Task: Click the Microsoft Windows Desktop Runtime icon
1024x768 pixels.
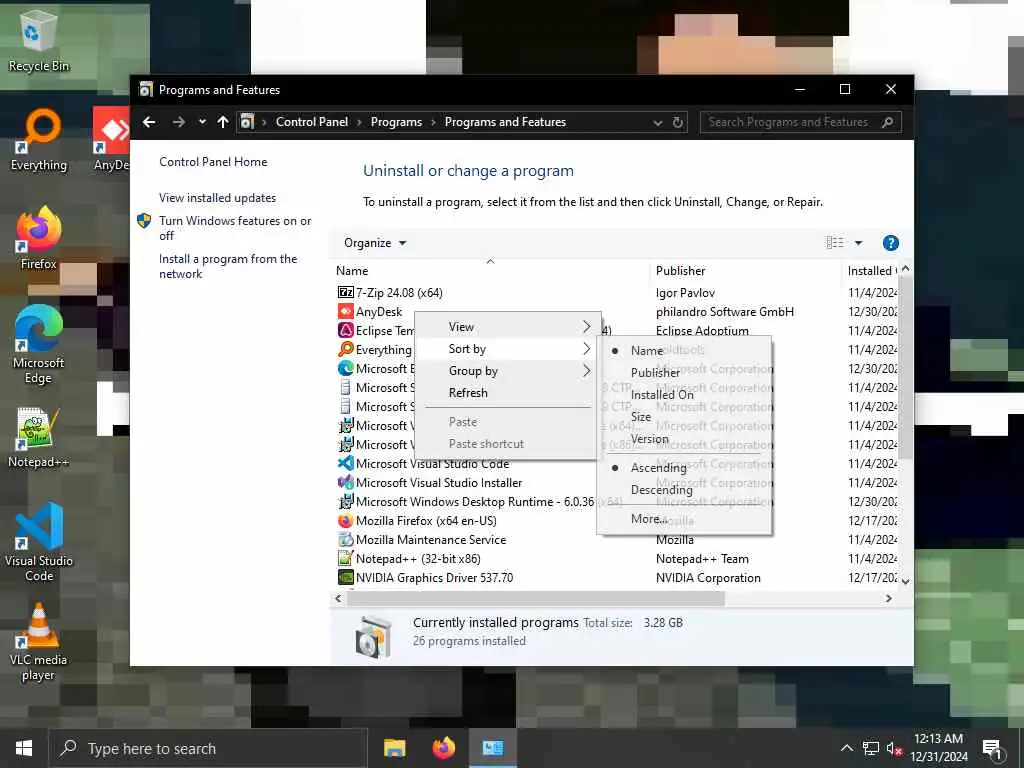Action: click(x=345, y=502)
